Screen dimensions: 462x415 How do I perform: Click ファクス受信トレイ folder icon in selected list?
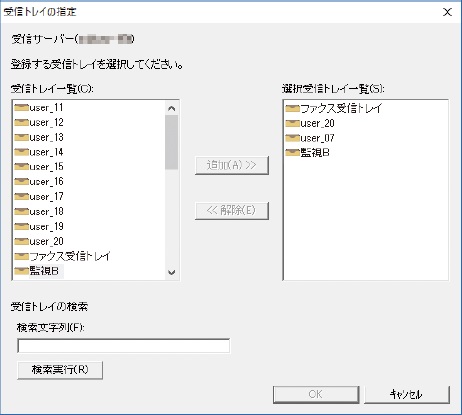(293, 108)
